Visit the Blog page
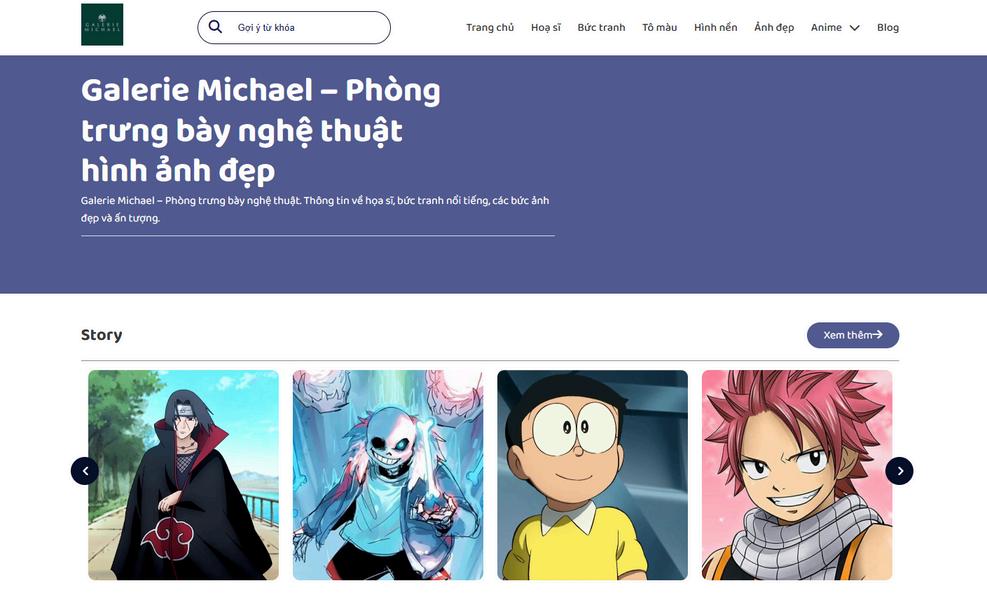Image resolution: width=987 pixels, height=595 pixels. pyautogui.click(x=888, y=28)
